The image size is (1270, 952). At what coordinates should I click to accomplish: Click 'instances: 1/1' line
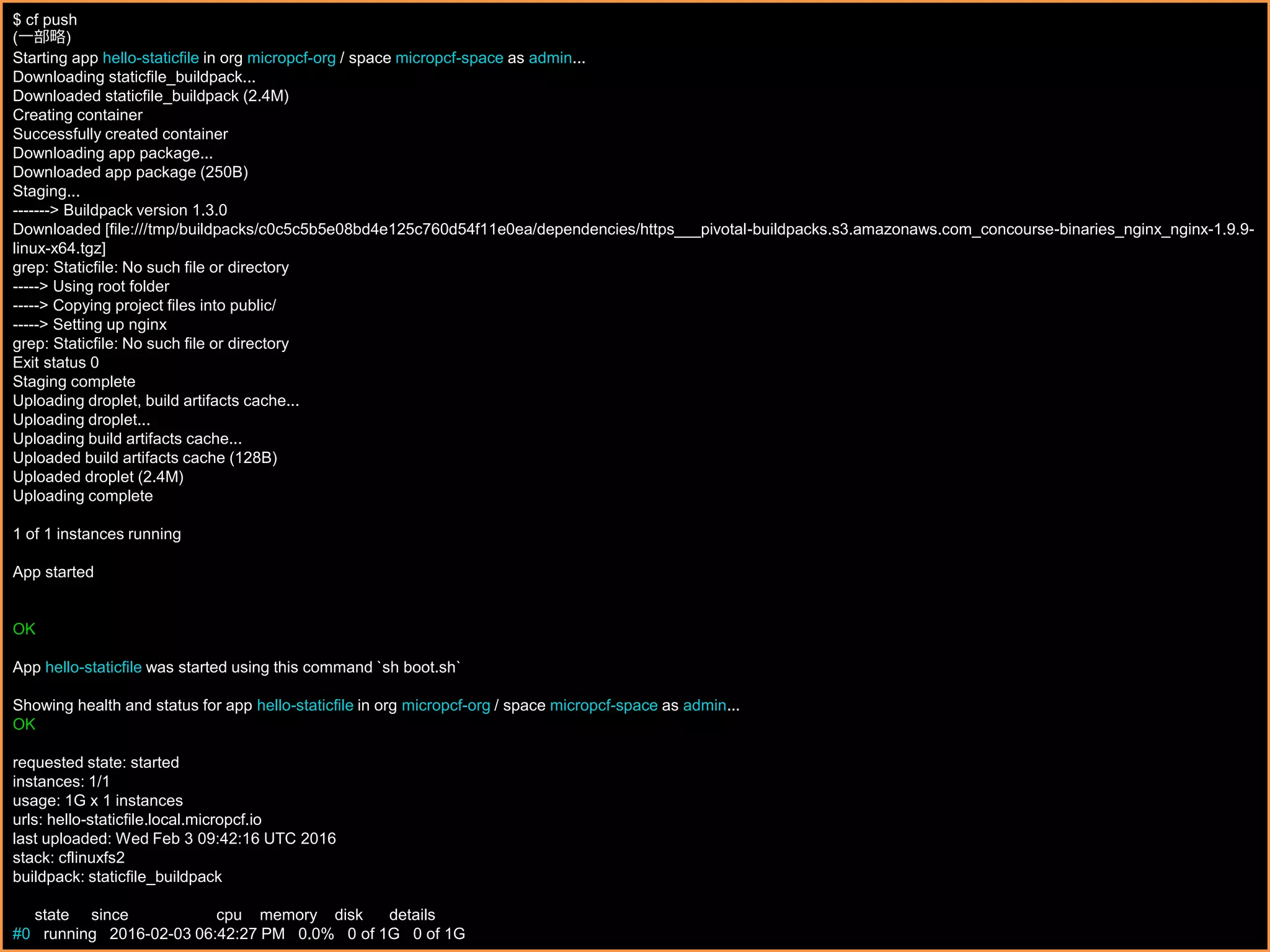pos(61,782)
